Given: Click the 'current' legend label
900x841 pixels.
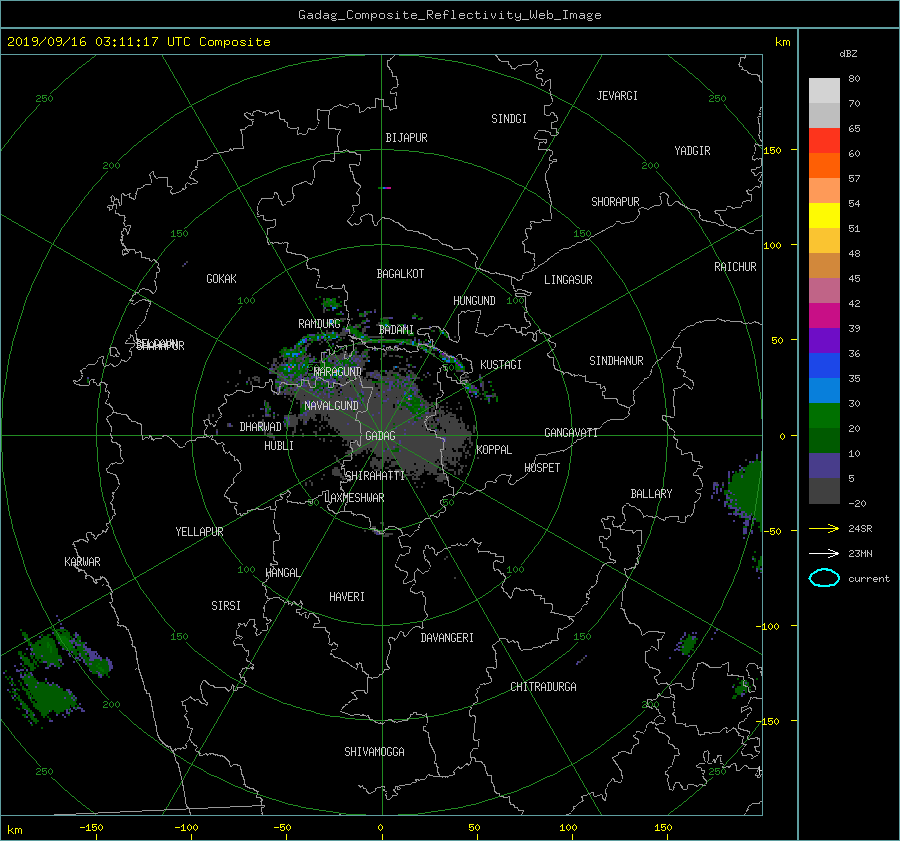Looking at the screenshot, I should click(869, 579).
